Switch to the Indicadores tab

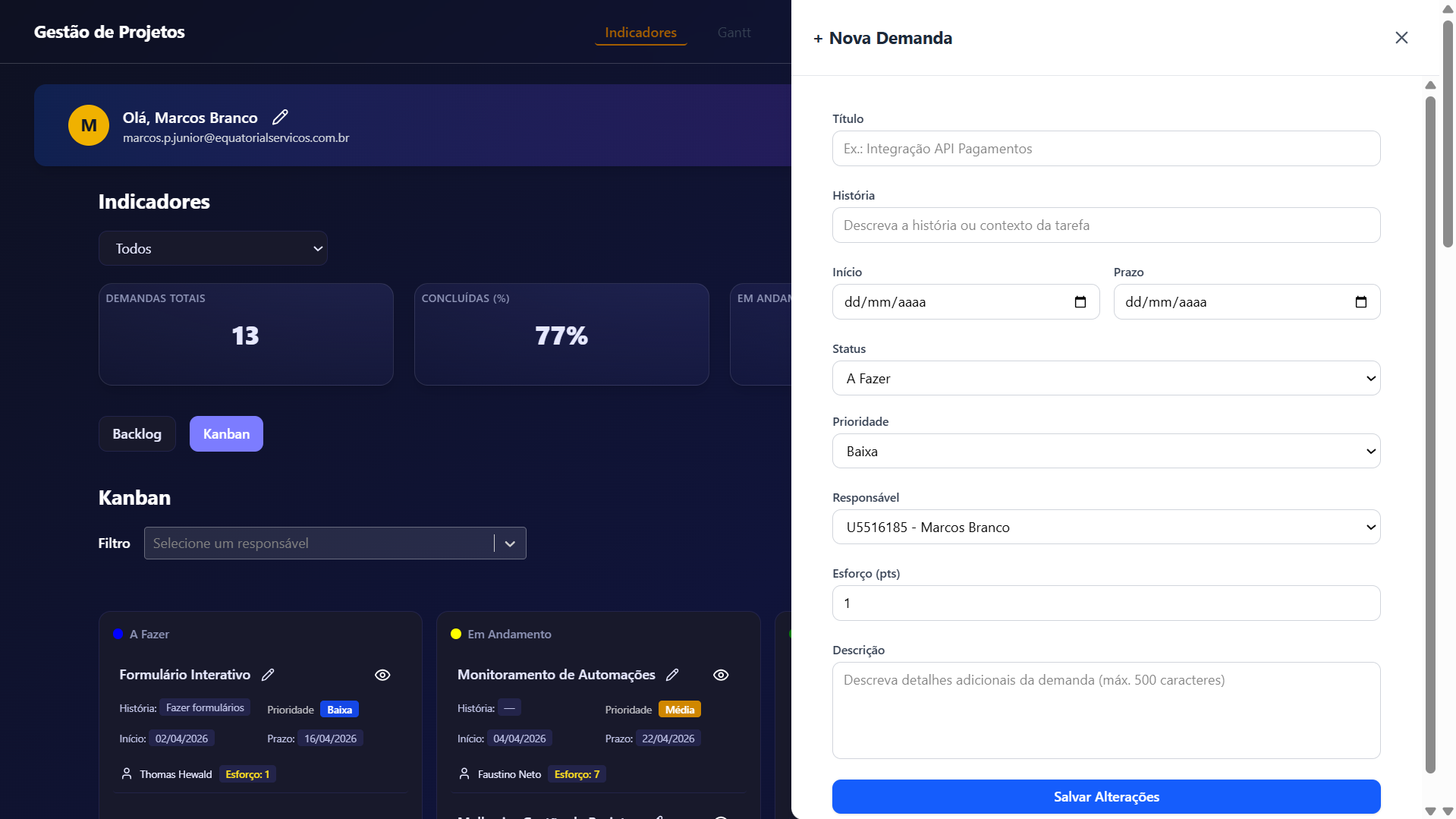(640, 32)
